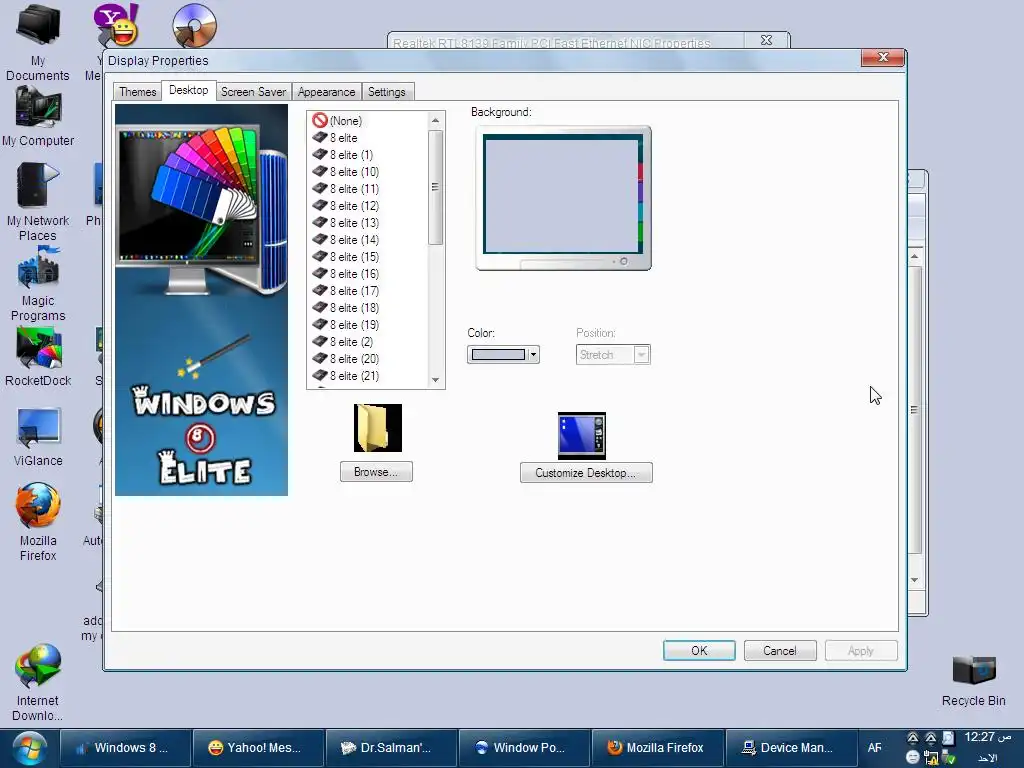Screen dimensions: 1024x768
Task: Switch to the Settings tab
Action: (387, 92)
